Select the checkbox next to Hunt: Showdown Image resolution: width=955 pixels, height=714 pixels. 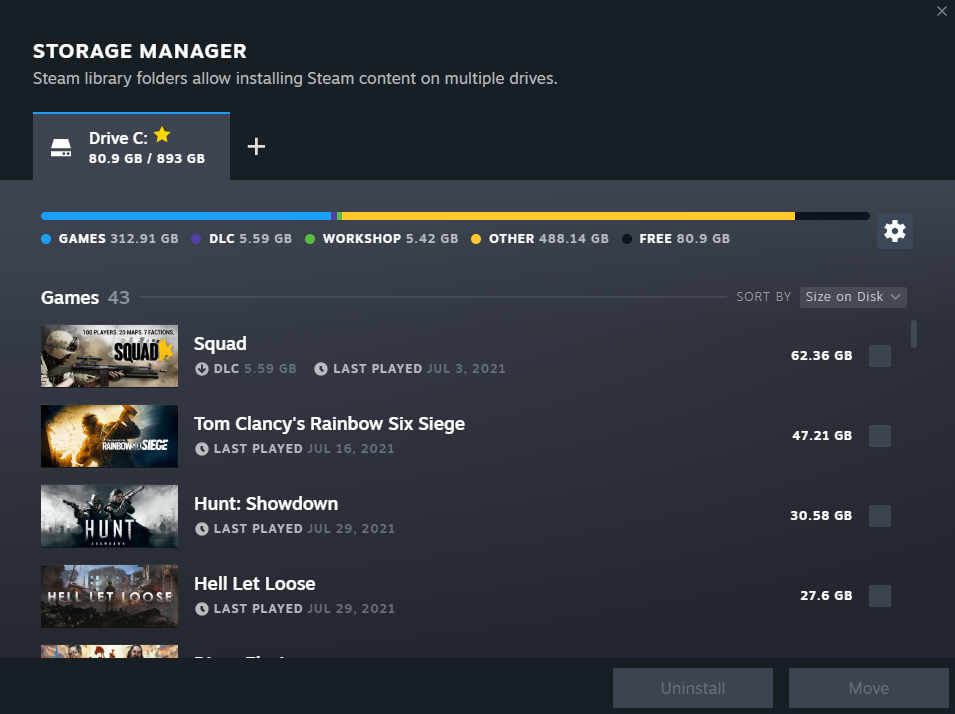879,516
